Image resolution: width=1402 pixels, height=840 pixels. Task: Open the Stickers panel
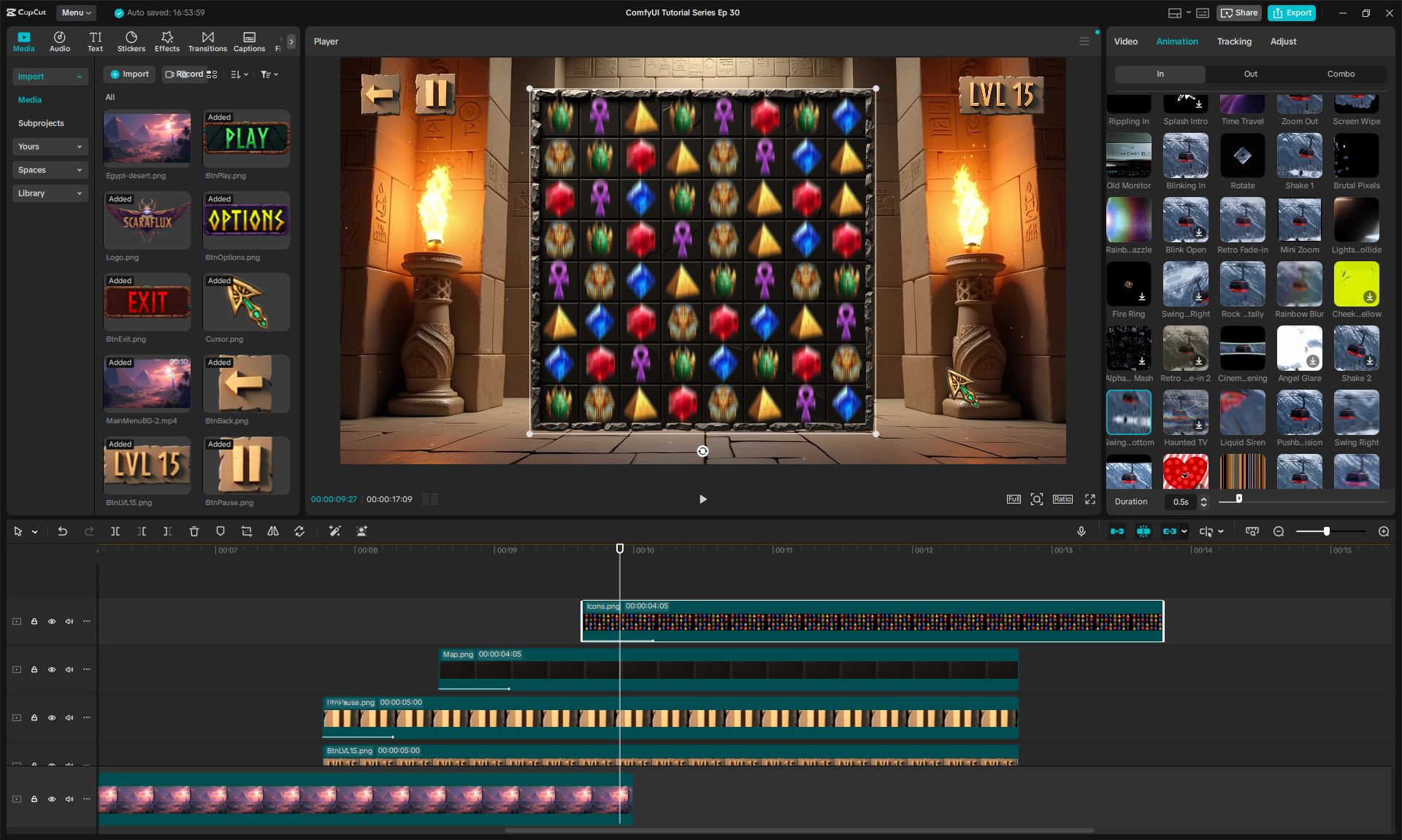(131, 42)
